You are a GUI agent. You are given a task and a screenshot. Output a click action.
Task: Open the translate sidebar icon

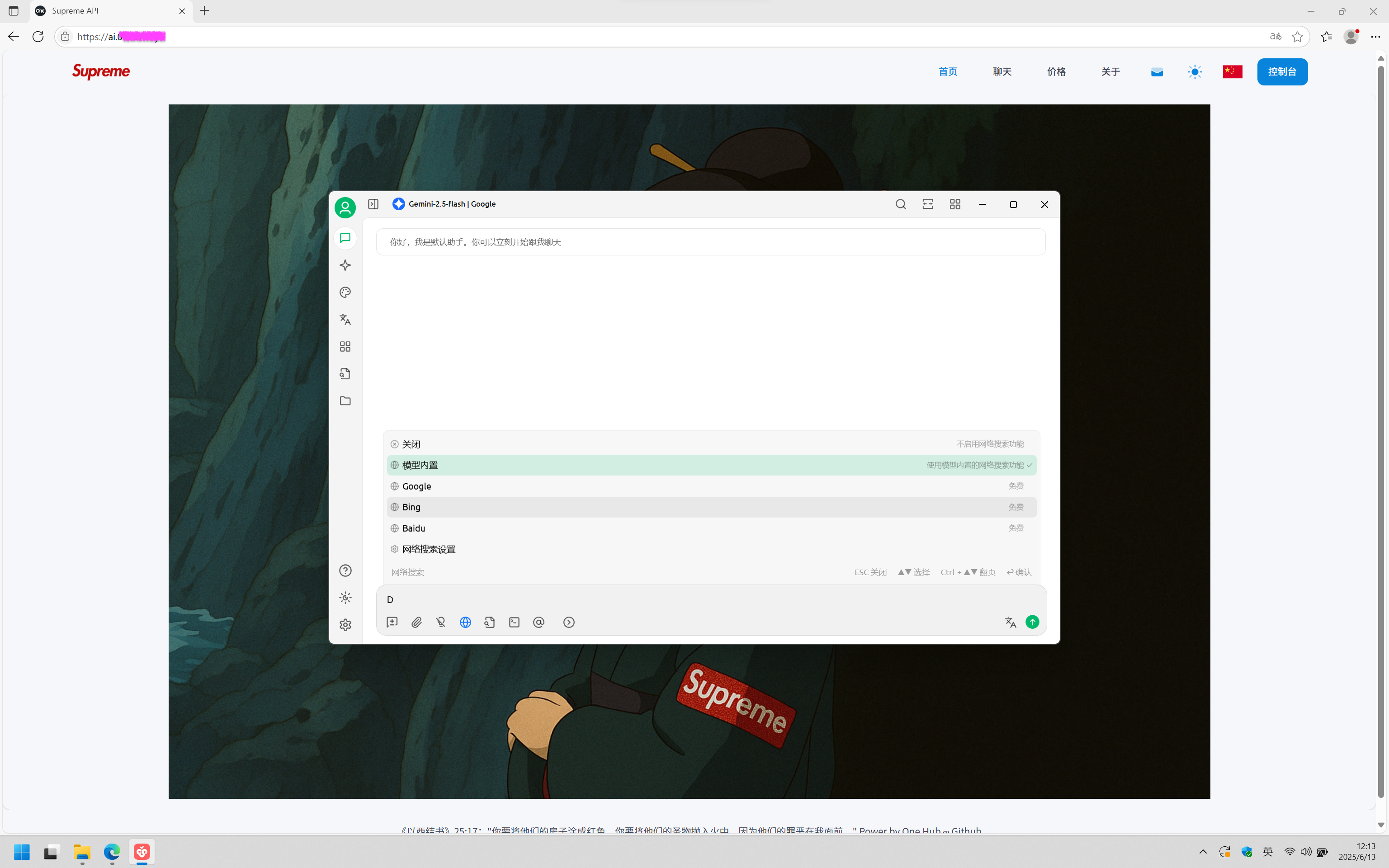[x=345, y=319]
